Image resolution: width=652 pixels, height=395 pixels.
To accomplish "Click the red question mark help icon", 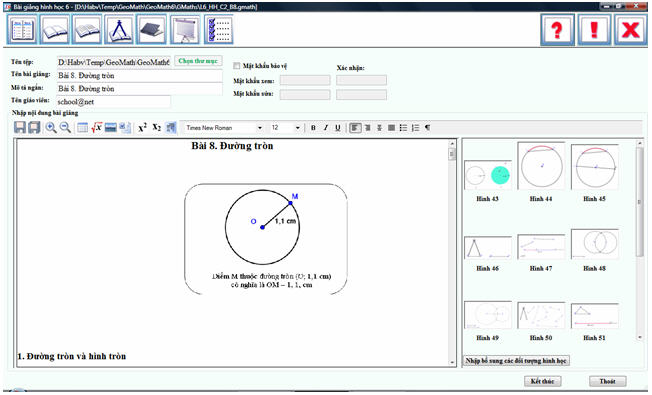I will (x=557, y=30).
